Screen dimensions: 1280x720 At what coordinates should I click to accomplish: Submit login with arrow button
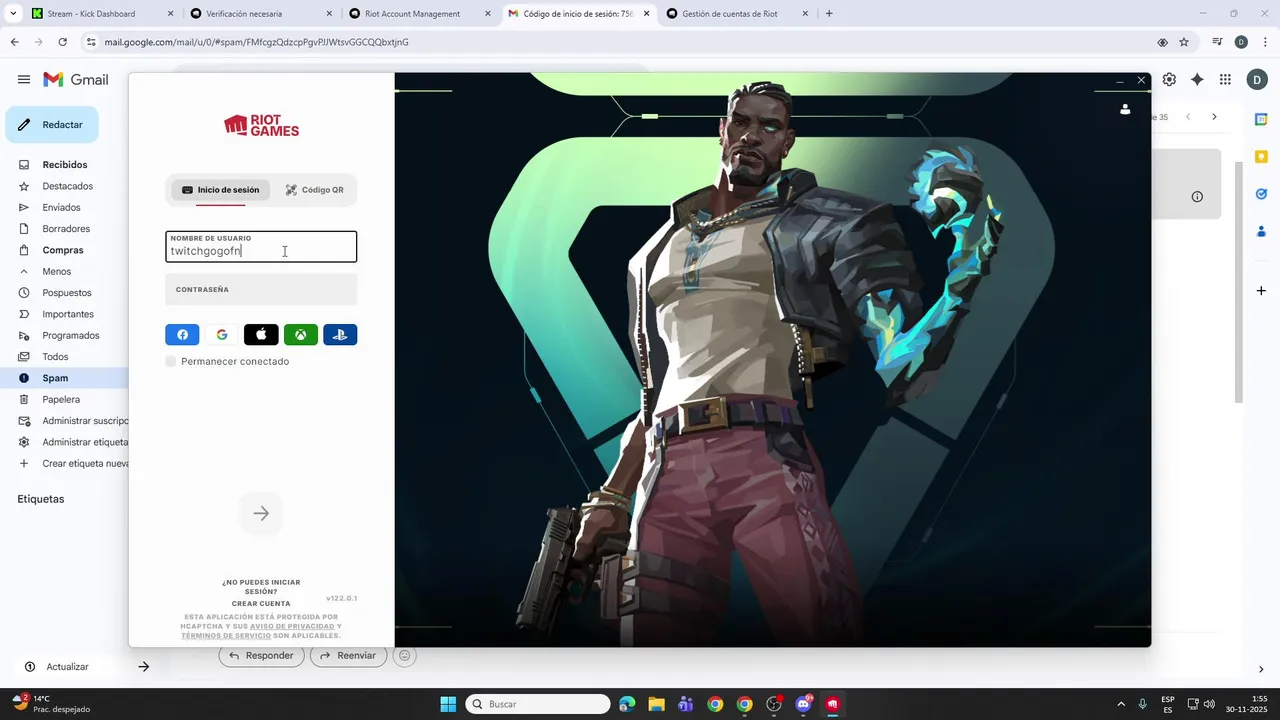(x=261, y=514)
